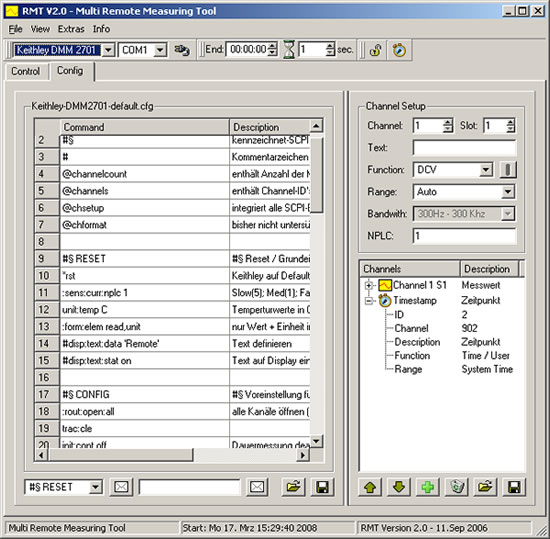Image resolution: width=550 pixels, height=539 pixels.
Task: Click the channel Text input field
Action: 464,148
